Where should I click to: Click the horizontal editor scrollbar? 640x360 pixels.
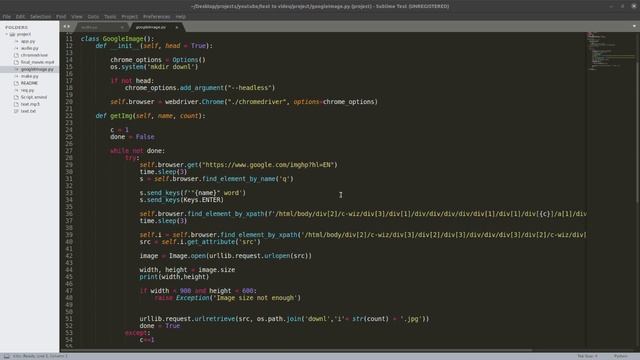(296, 350)
